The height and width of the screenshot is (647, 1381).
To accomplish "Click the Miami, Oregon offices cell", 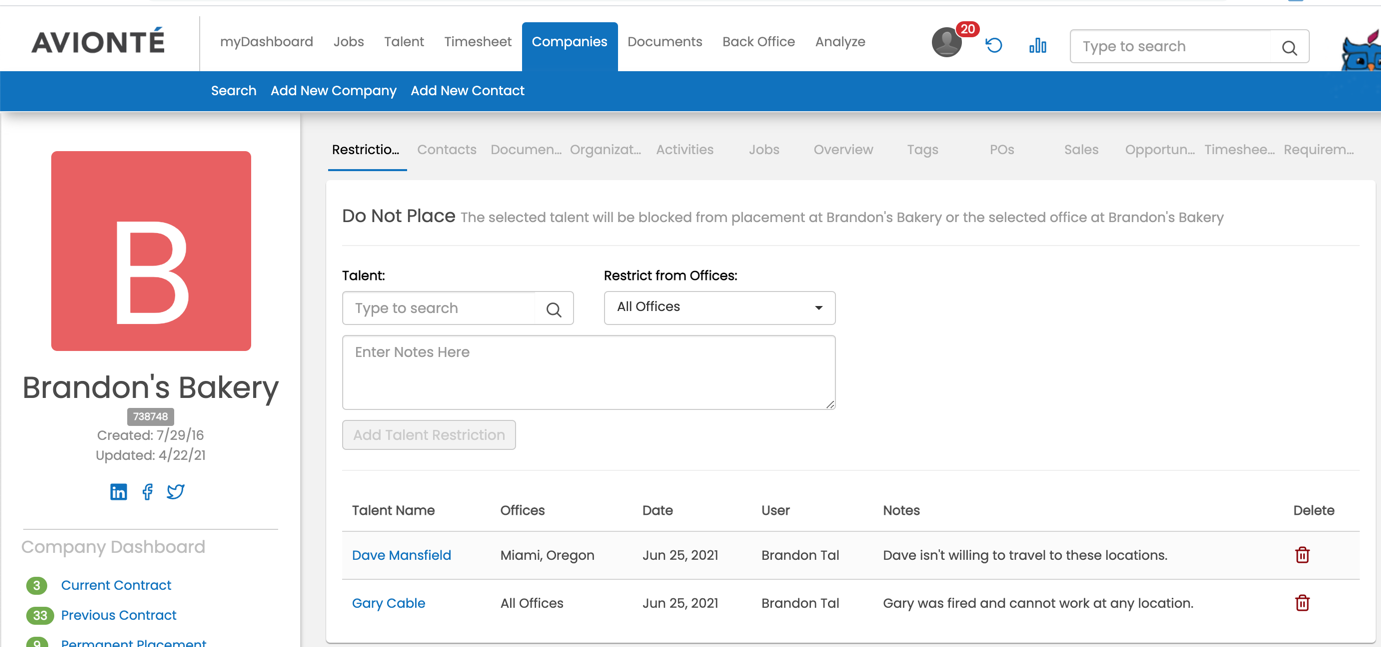I will [x=547, y=555].
